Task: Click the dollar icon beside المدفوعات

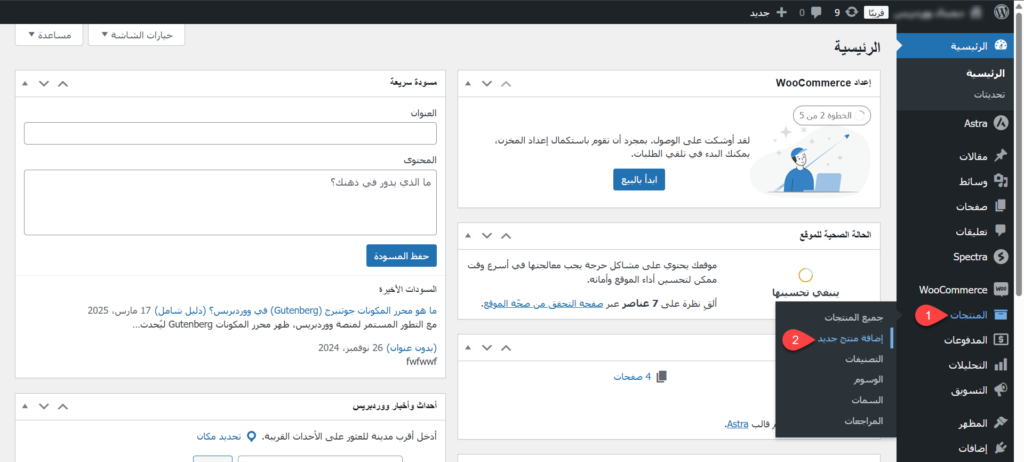Action: click(1000, 340)
